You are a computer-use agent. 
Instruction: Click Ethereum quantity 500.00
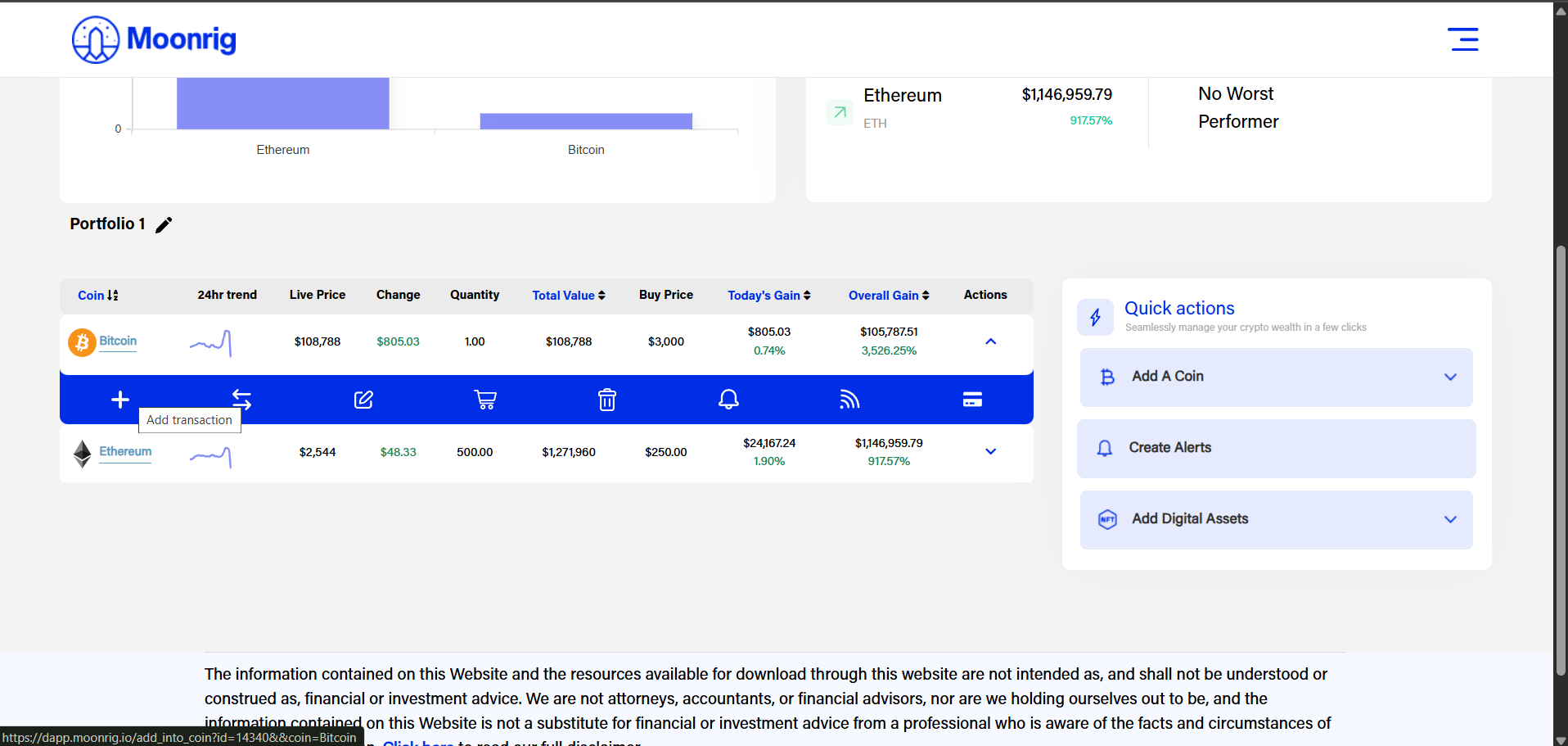point(475,452)
